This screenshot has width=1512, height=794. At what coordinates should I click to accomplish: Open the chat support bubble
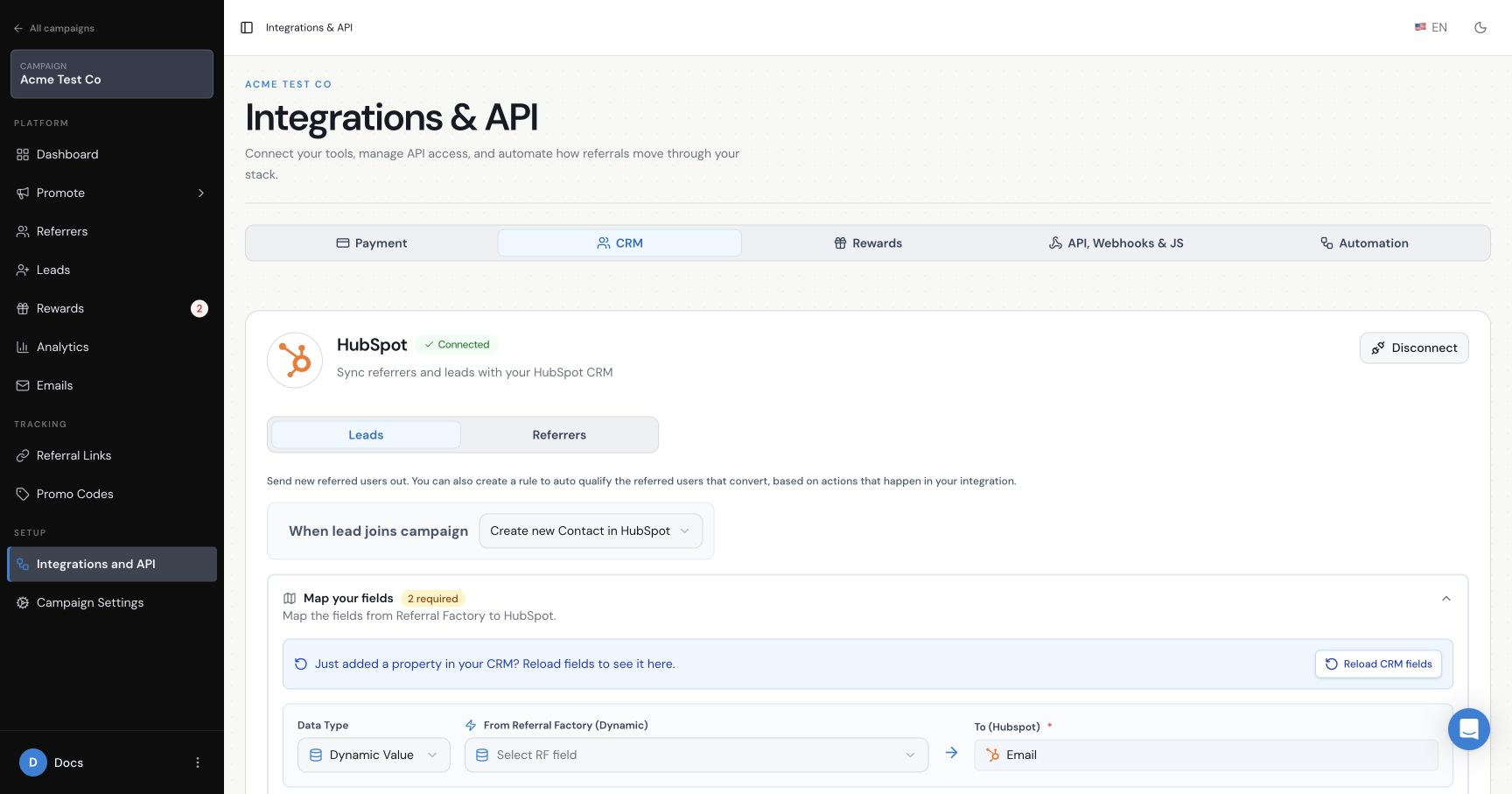(x=1469, y=729)
